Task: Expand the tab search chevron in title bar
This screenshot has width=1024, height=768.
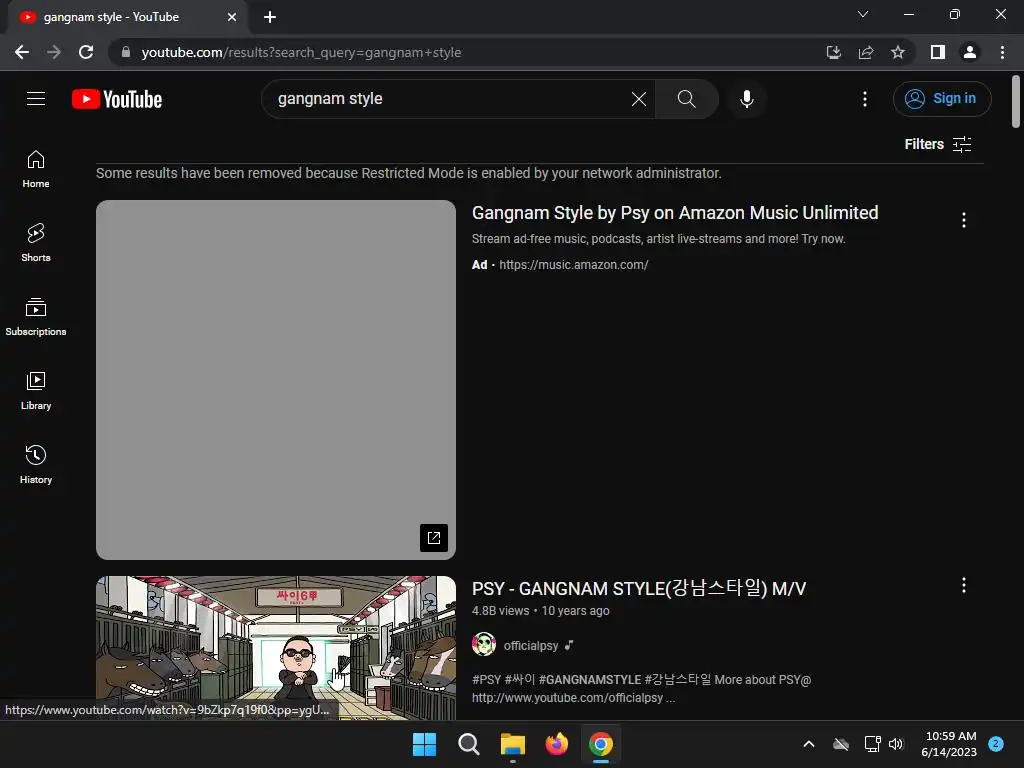Action: [863, 14]
